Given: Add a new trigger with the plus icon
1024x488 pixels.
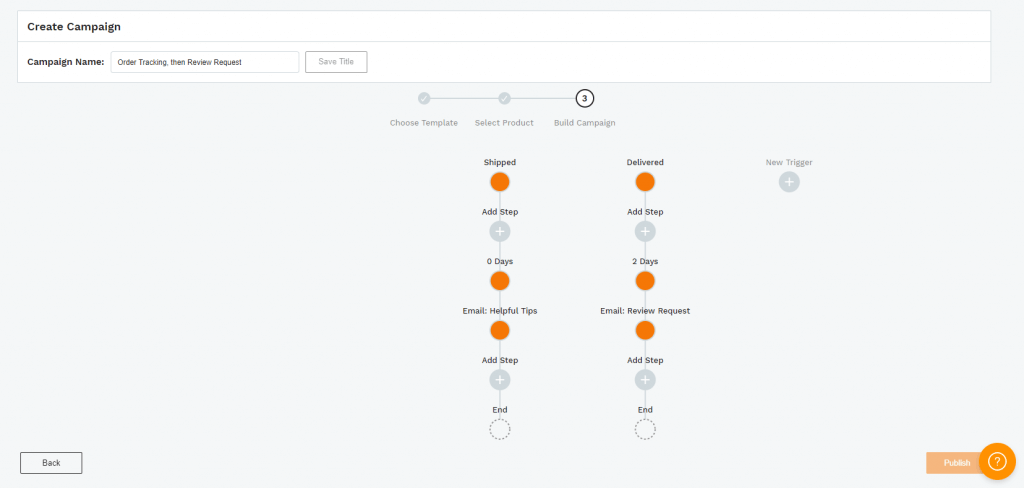Looking at the screenshot, I should tap(789, 182).
